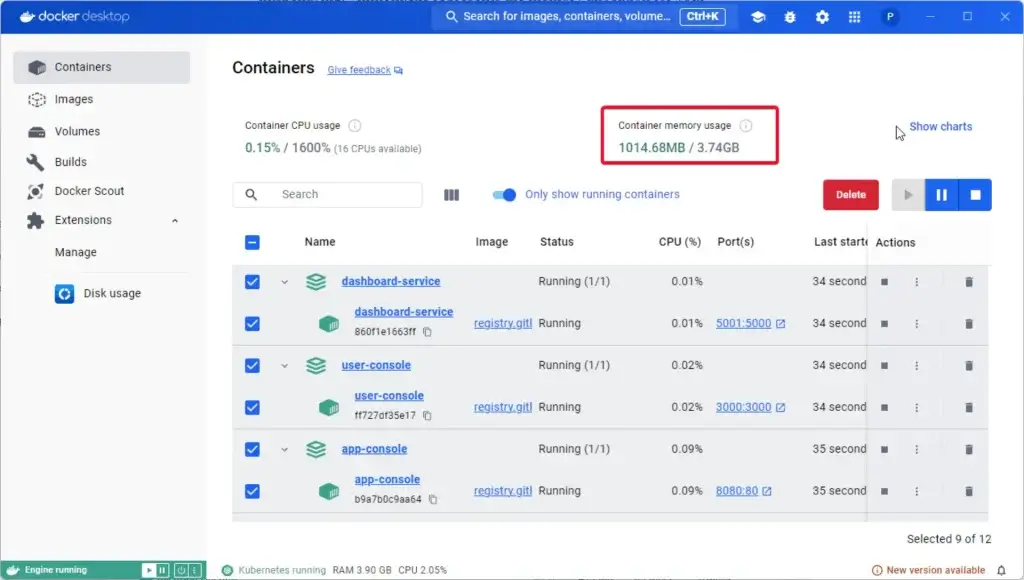Delete the dashboard-service stack with its trash icon
Viewport: 1024px width, 580px height.
click(x=969, y=282)
